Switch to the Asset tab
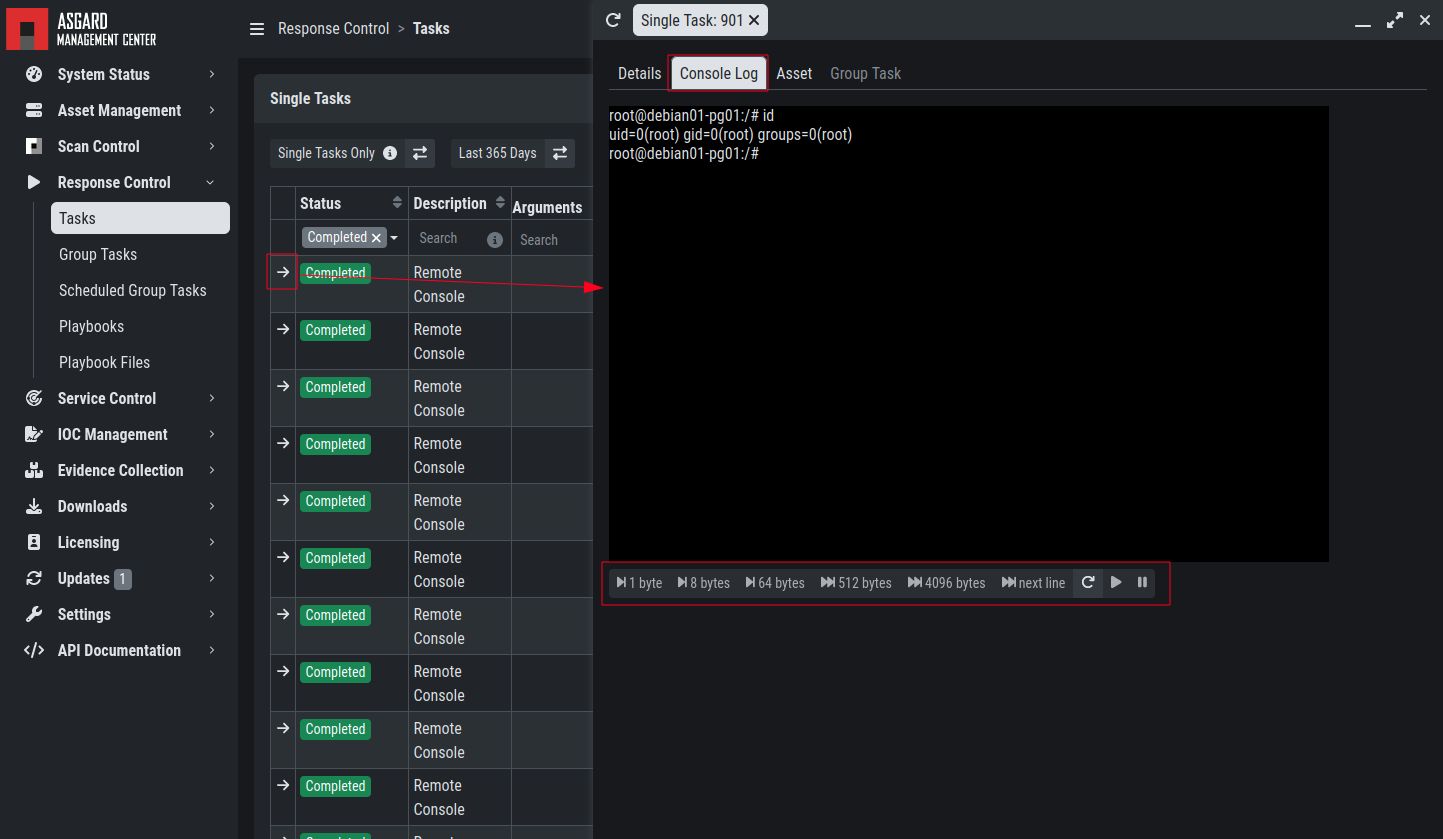This screenshot has height=839, width=1443. coord(794,73)
